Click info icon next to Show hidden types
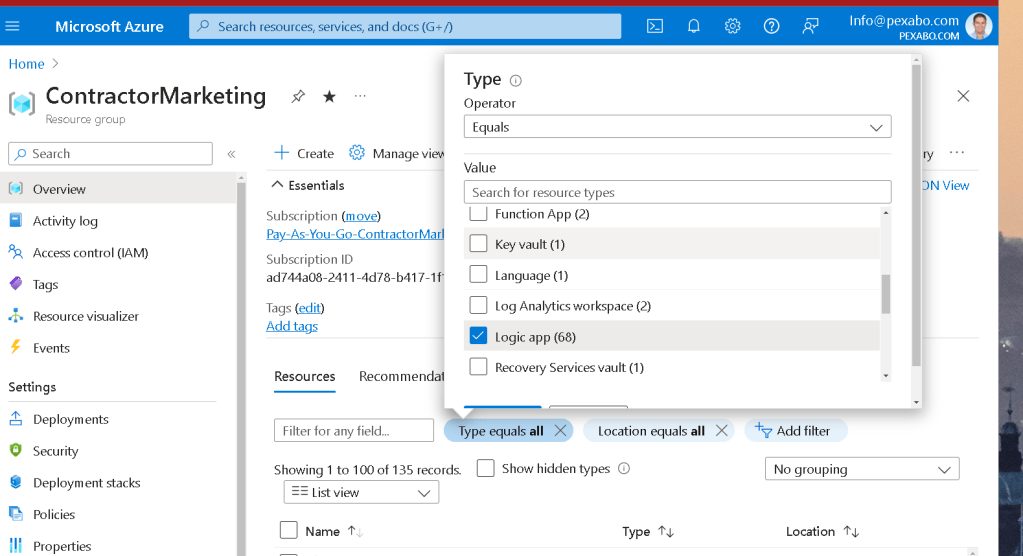 (x=624, y=468)
